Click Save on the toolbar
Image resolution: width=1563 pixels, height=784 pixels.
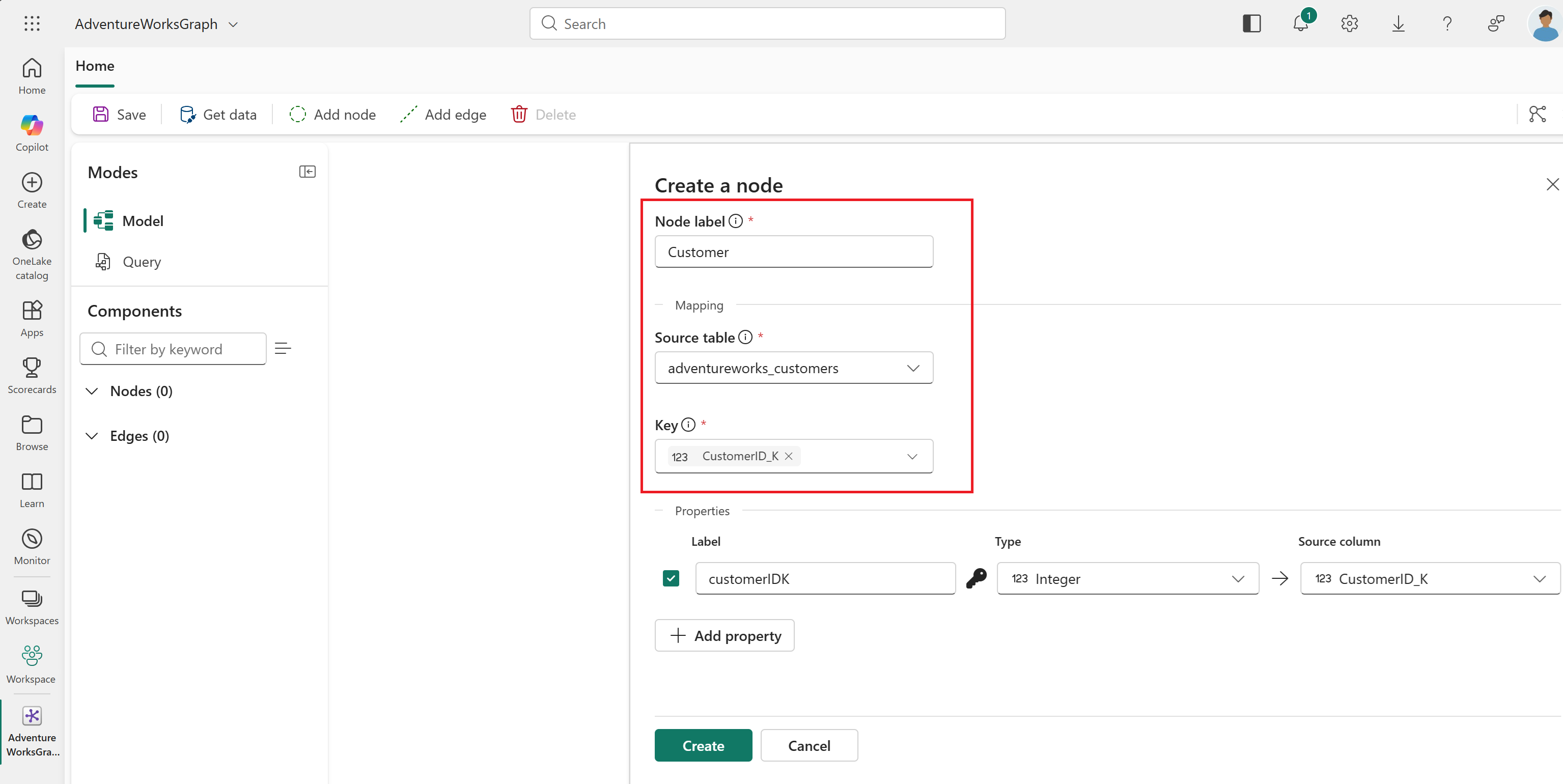click(x=119, y=114)
